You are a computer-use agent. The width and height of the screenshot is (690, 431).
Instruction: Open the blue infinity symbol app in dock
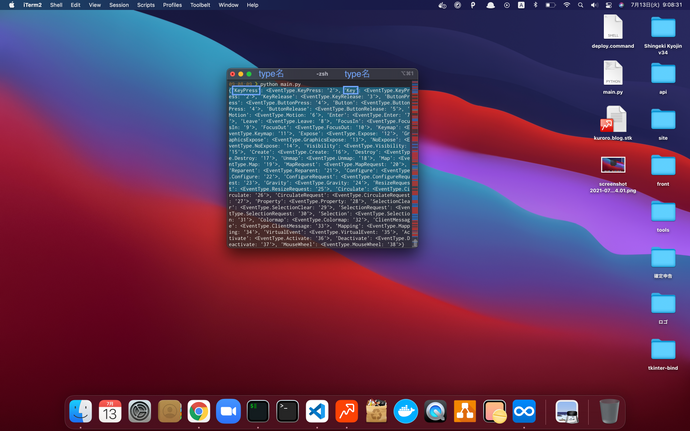click(x=524, y=411)
